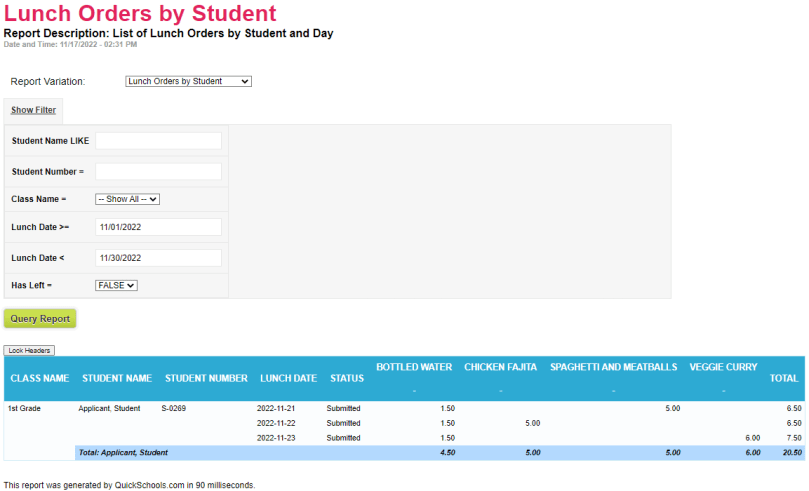Select the Student Number column header
The width and height of the screenshot is (809, 491).
click(x=206, y=378)
